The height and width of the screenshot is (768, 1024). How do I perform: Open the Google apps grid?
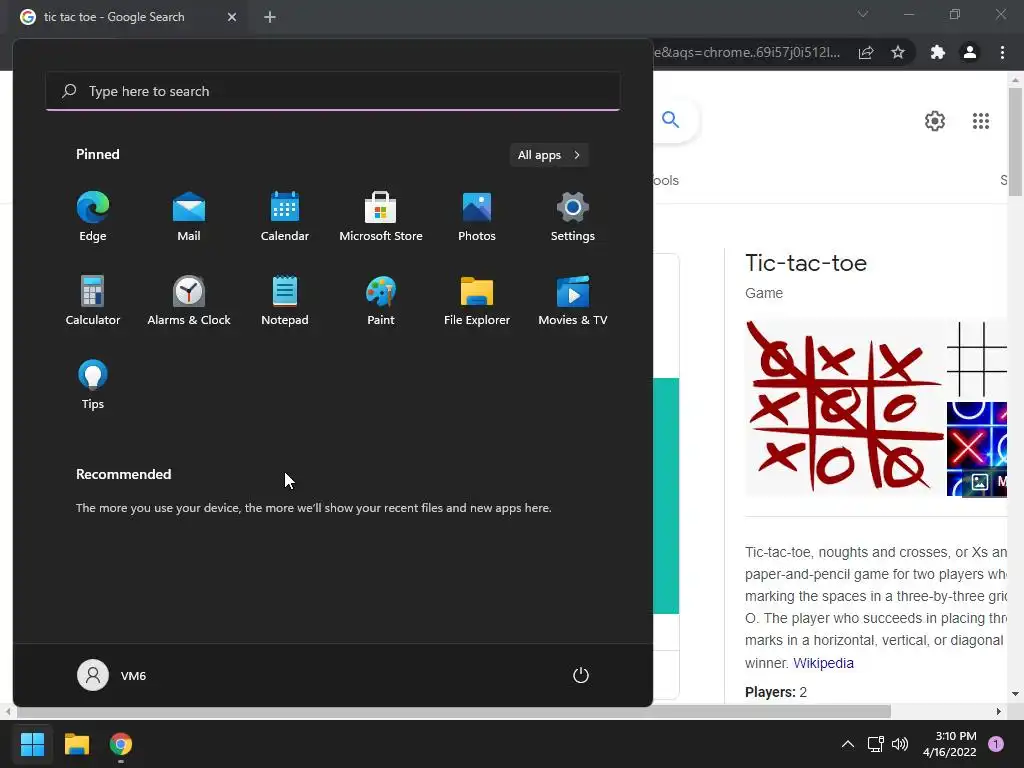point(981,121)
